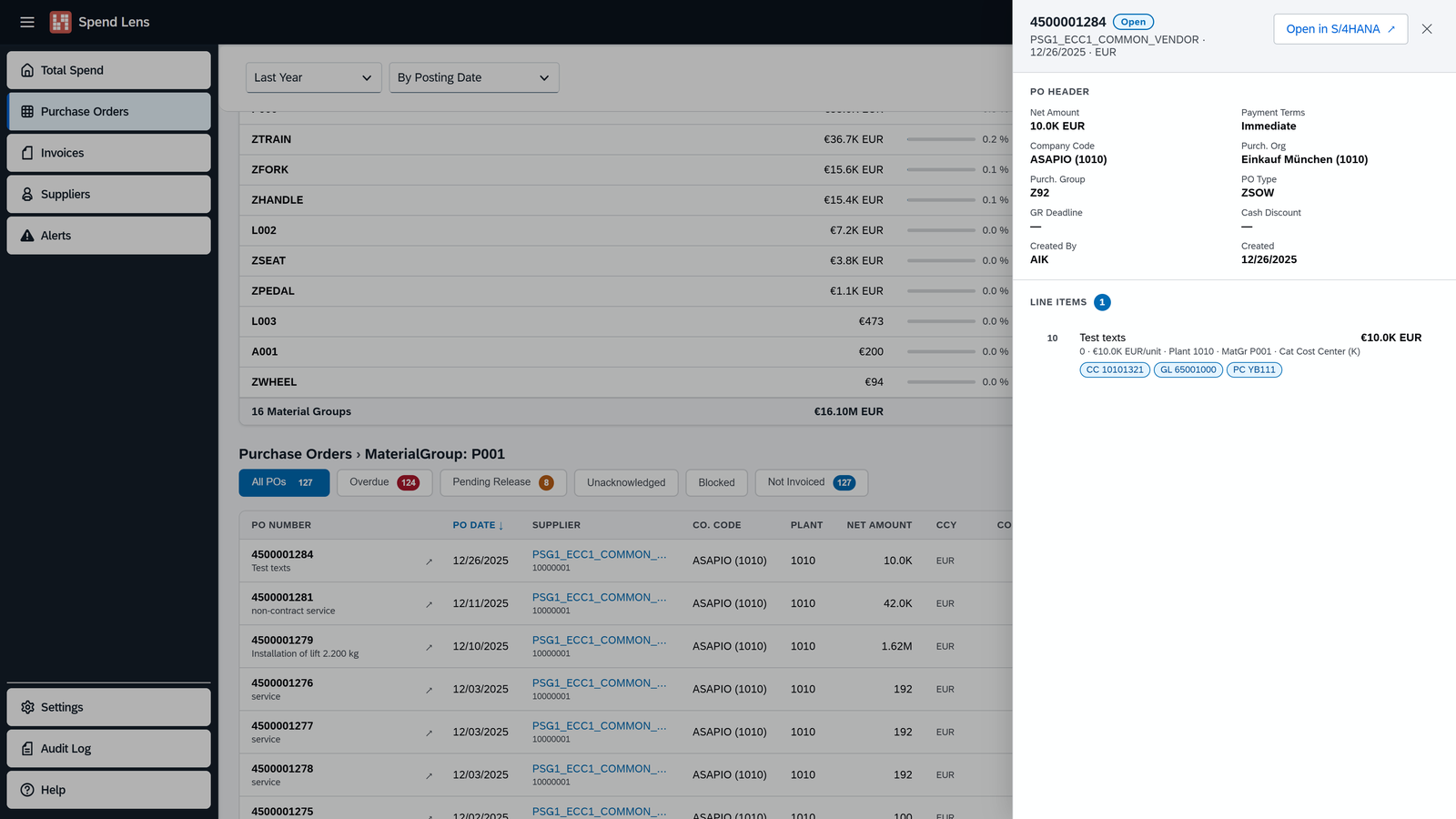1456x819 pixels.
Task: Expand the Last Year period dropdown
Action: (x=314, y=77)
